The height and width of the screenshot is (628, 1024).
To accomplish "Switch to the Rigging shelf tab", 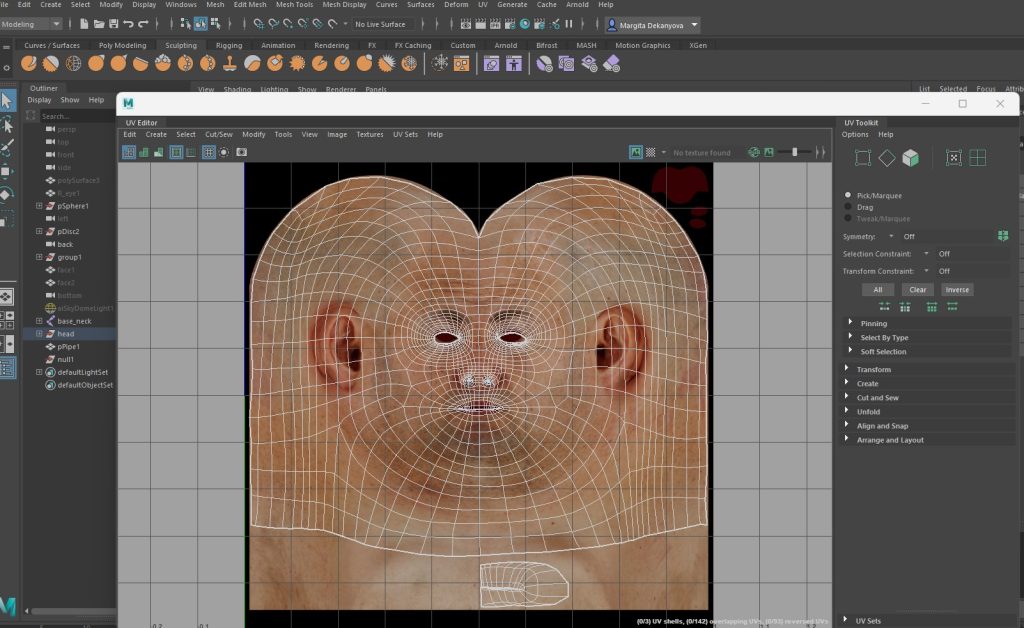I will point(229,45).
